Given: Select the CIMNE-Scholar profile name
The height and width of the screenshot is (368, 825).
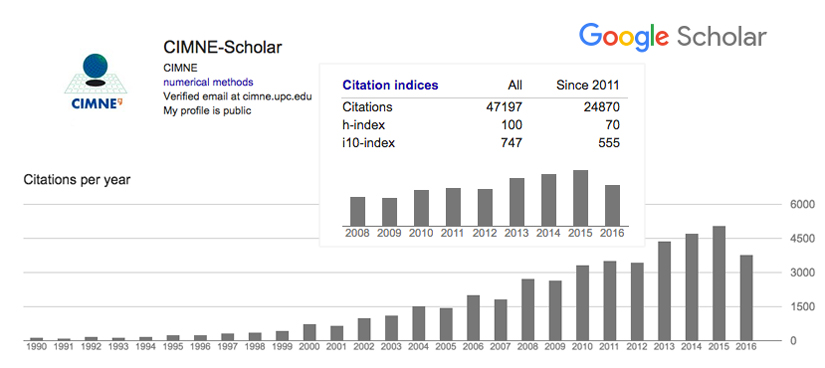Looking at the screenshot, I should [x=223, y=47].
